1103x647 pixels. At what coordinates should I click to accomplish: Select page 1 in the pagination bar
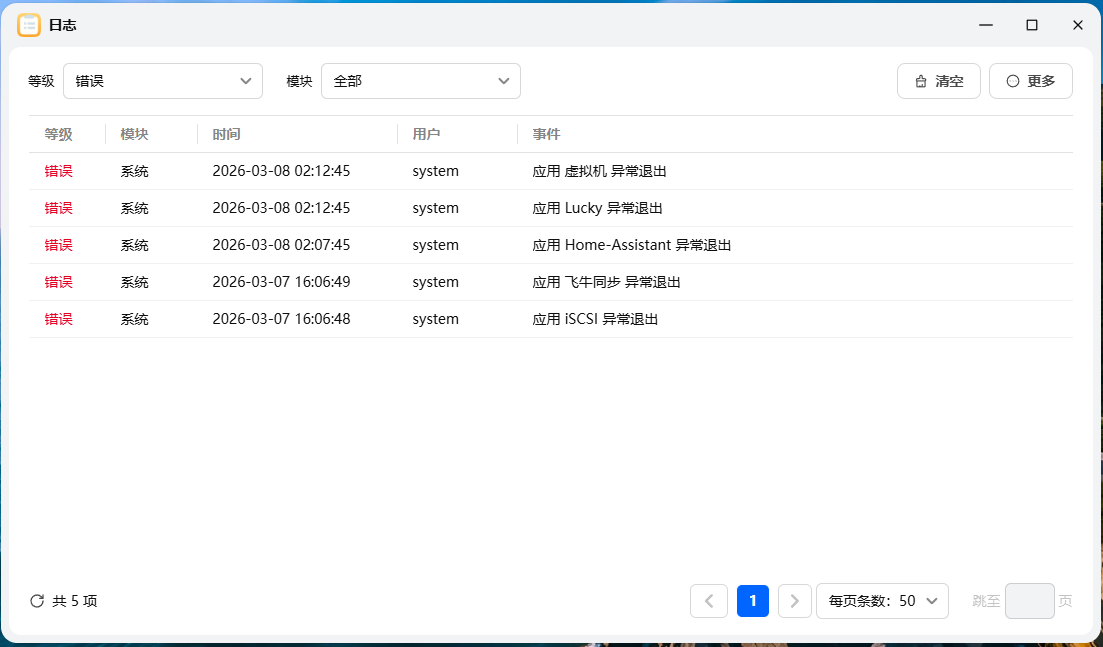pyautogui.click(x=752, y=601)
